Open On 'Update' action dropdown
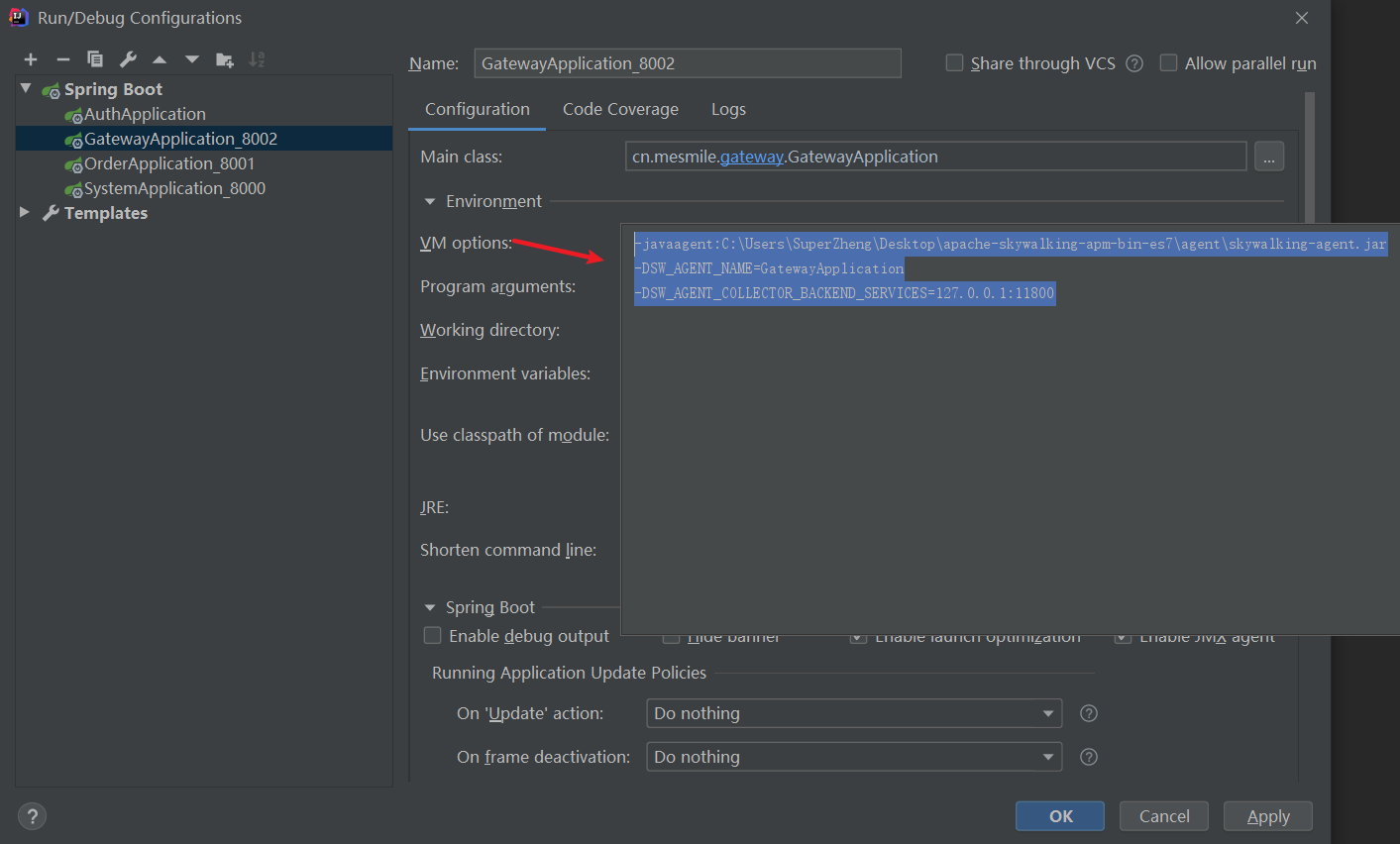 tap(853, 713)
